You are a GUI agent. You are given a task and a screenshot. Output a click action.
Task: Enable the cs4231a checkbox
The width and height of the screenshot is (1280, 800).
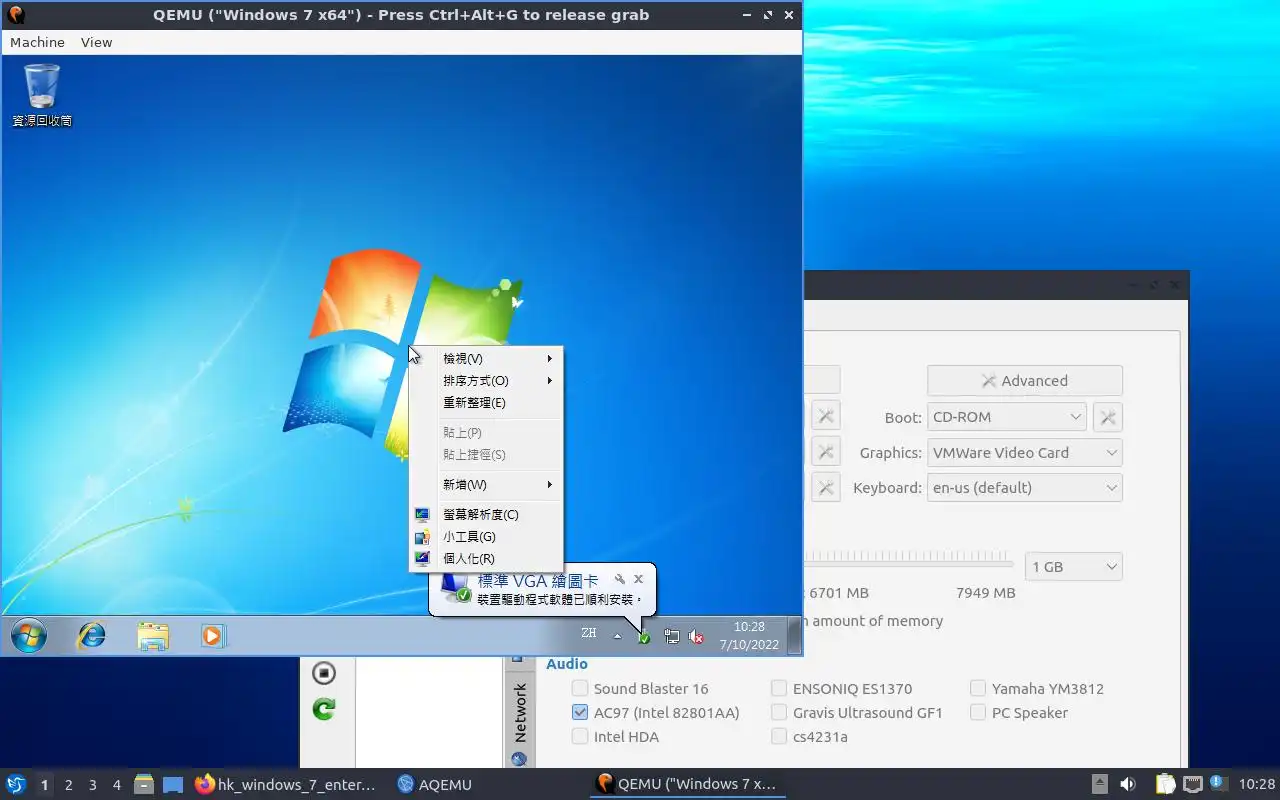[x=779, y=736]
